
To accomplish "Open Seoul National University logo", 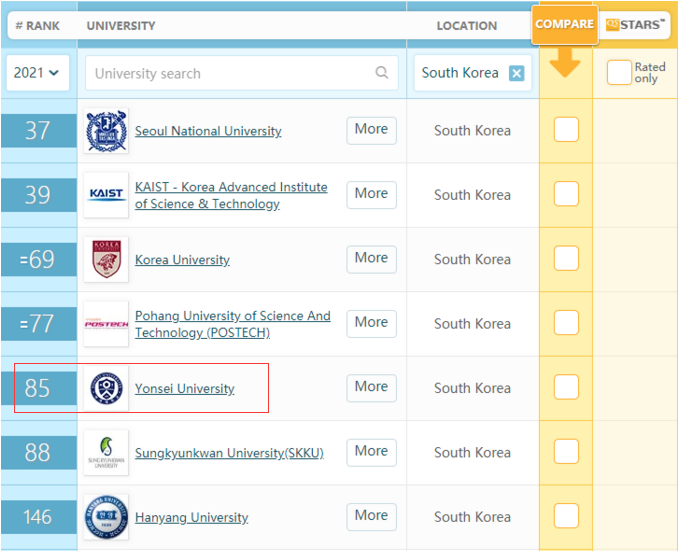I will click(106, 130).
